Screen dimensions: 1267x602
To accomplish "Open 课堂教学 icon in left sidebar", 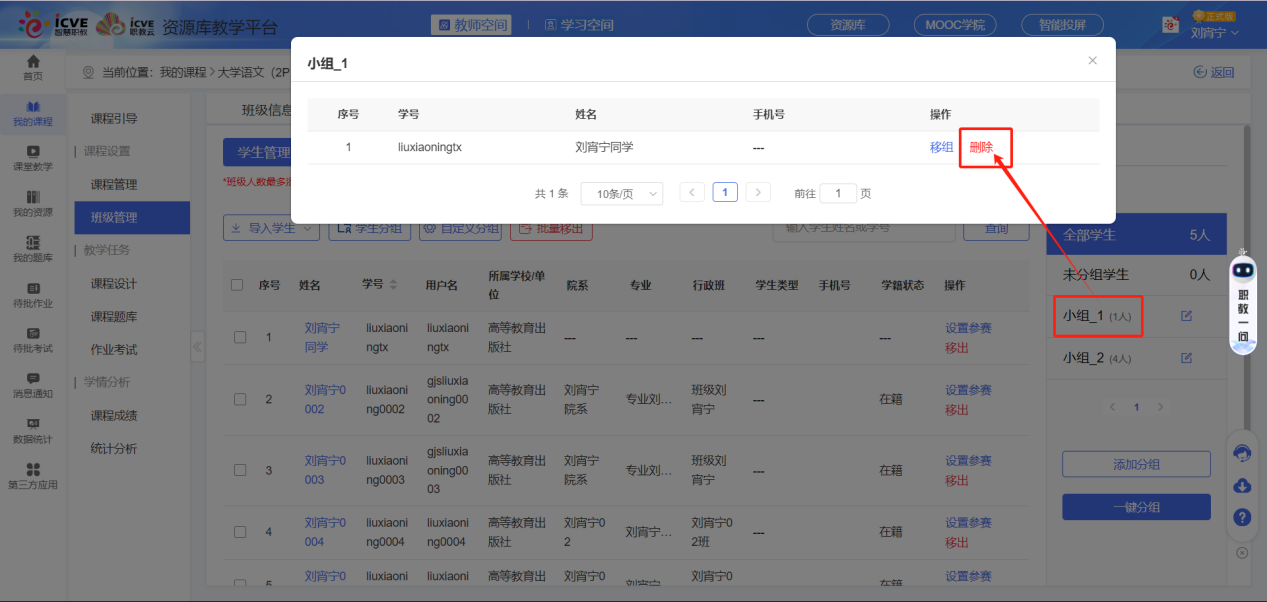I will coord(33,157).
